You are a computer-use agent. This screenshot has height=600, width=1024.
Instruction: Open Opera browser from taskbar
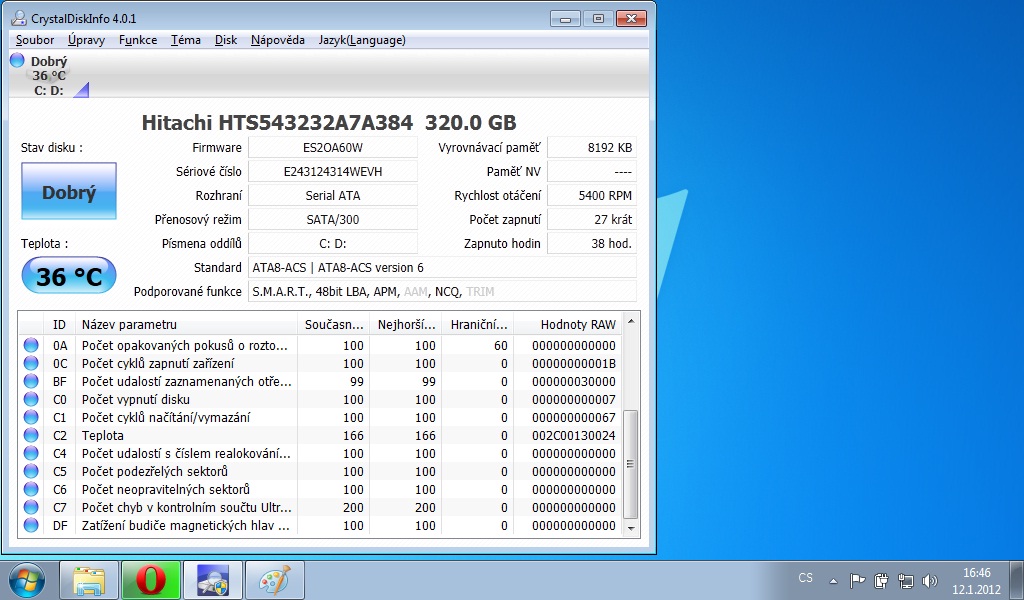(x=151, y=580)
